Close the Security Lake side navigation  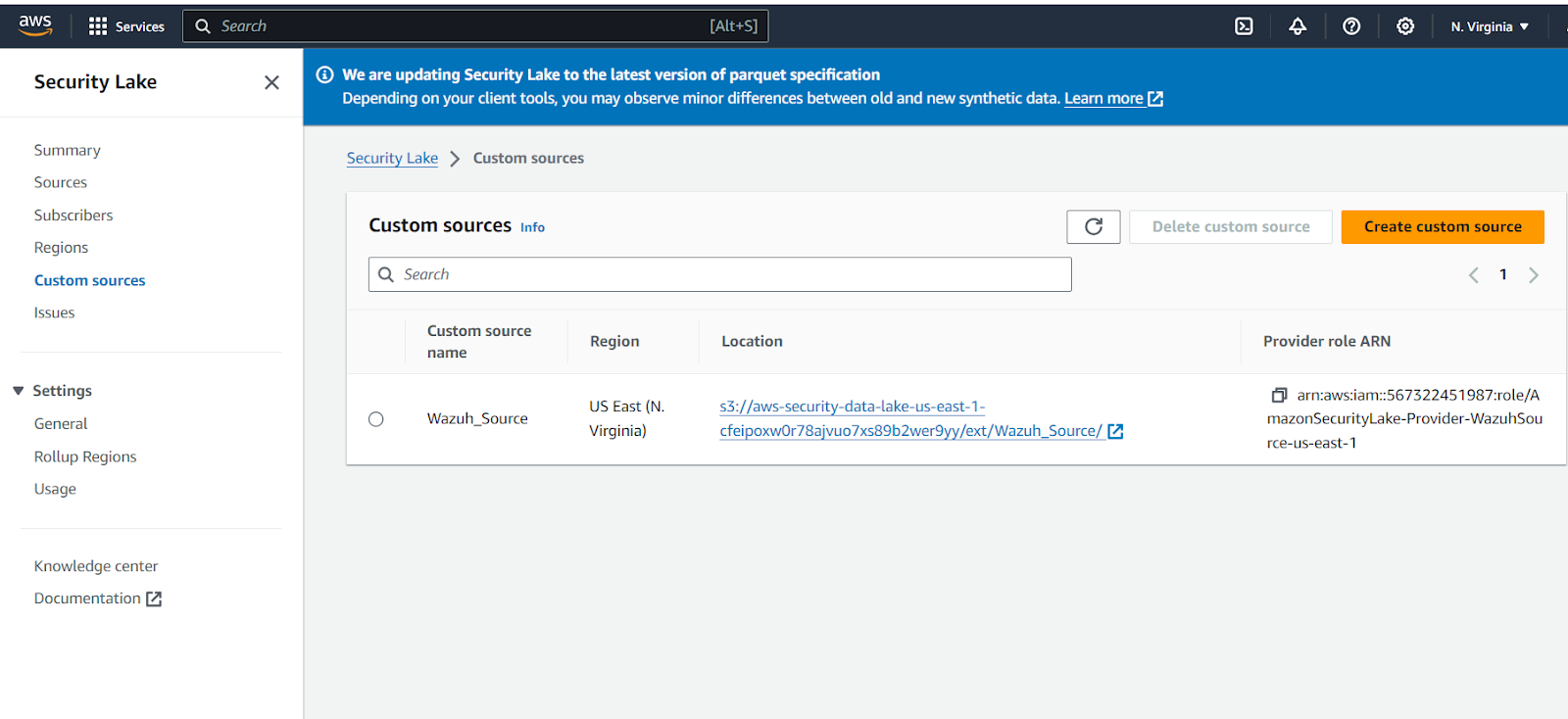tap(271, 82)
